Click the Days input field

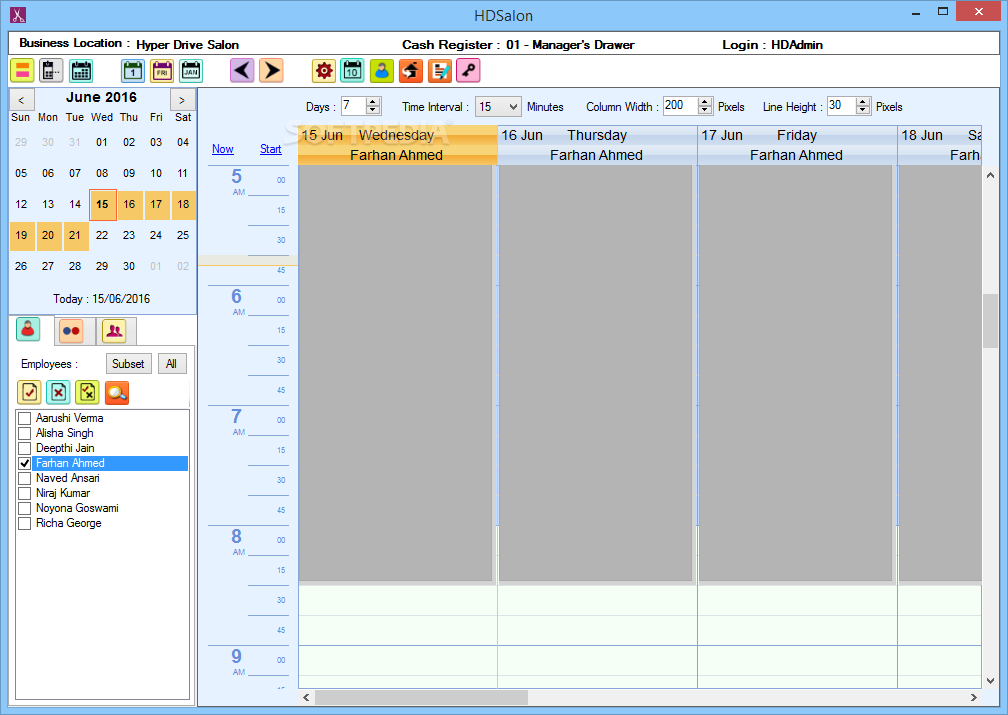point(354,106)
